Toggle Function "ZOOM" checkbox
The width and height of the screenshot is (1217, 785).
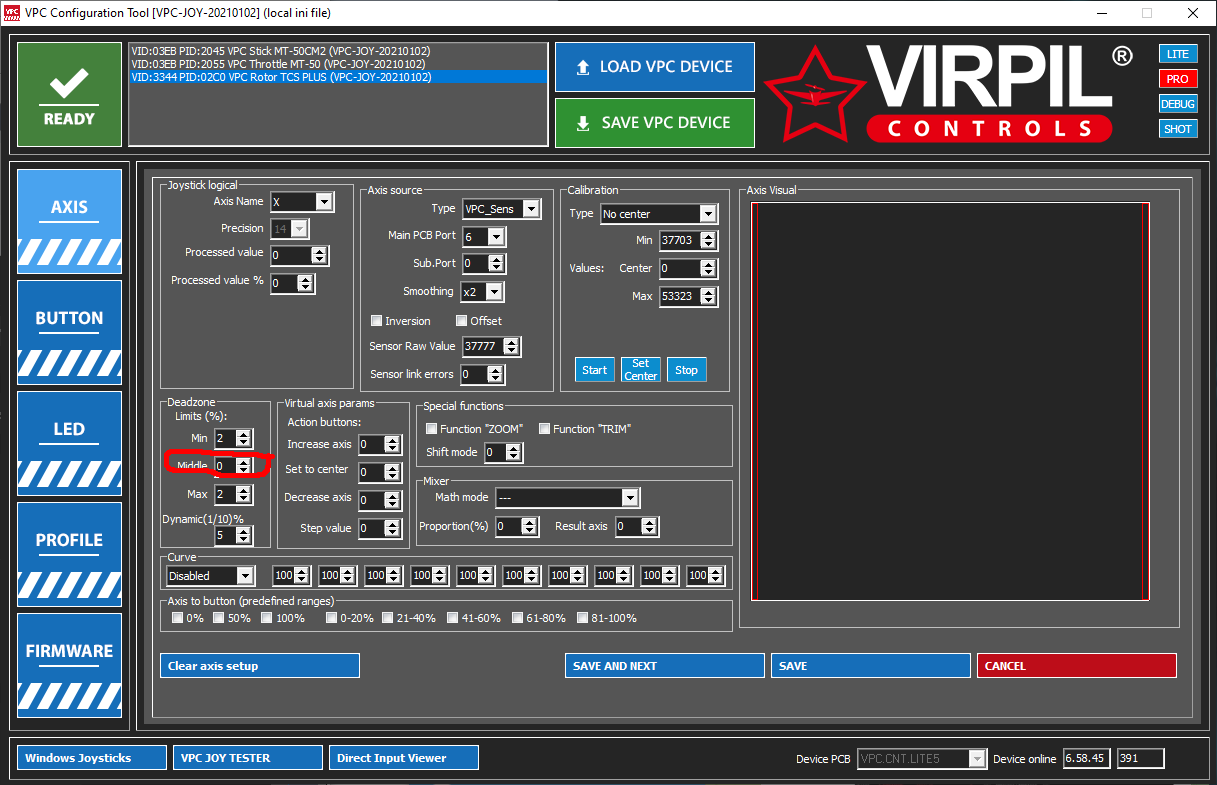tap(432, 429)
